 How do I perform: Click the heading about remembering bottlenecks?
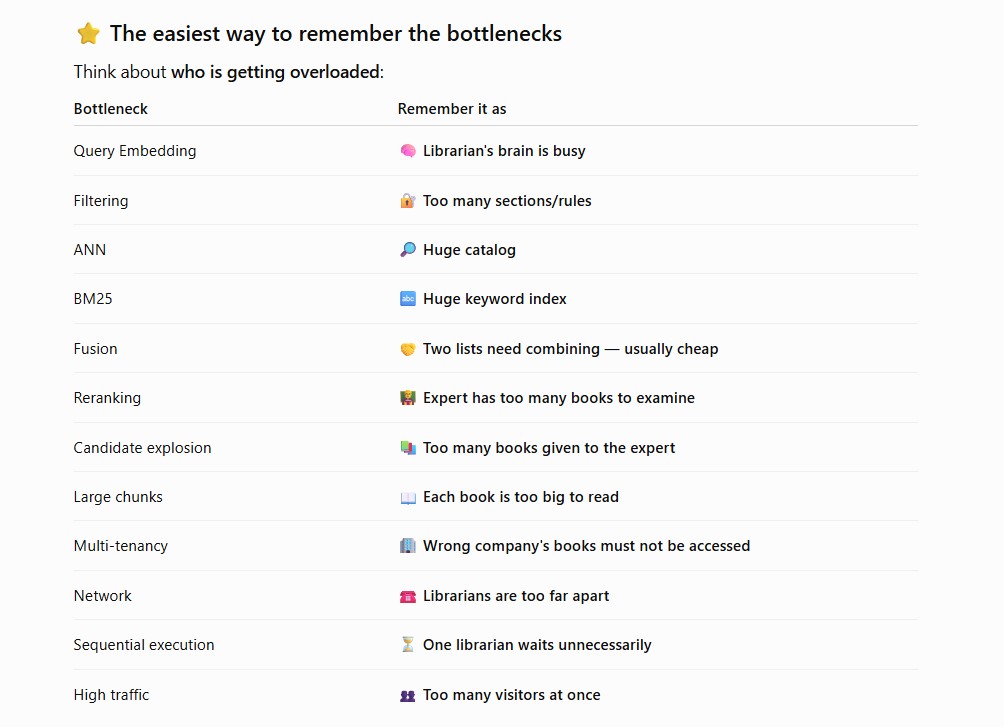tap(336, 33)
